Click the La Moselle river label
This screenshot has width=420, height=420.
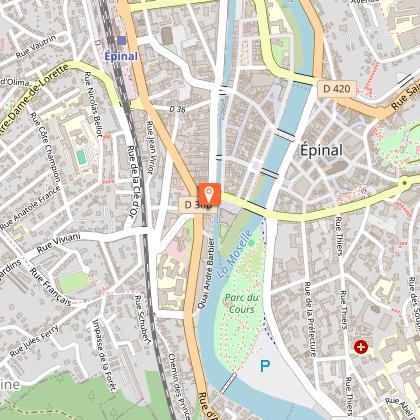point(235,253)
